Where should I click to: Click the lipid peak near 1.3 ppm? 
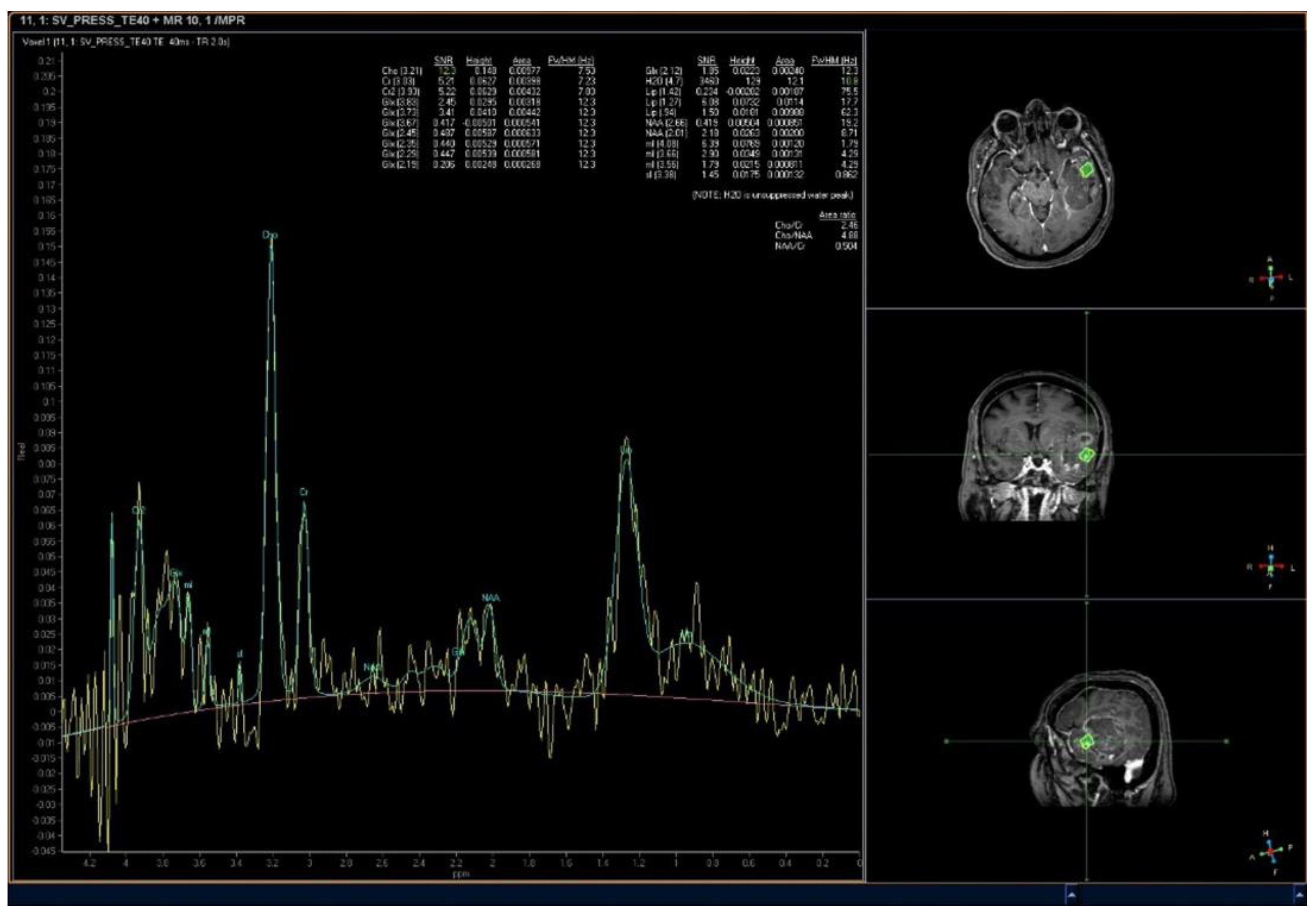[626, 450]
